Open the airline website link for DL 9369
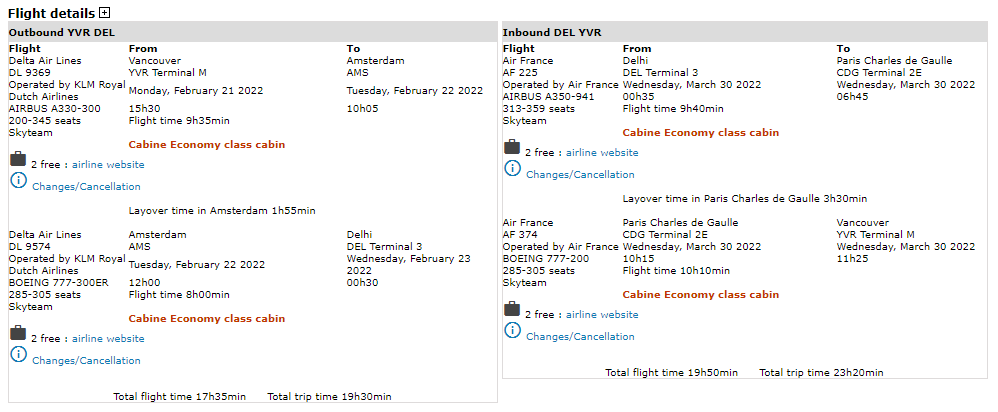The height and width of the screenshot is (412, 998). 108,165
